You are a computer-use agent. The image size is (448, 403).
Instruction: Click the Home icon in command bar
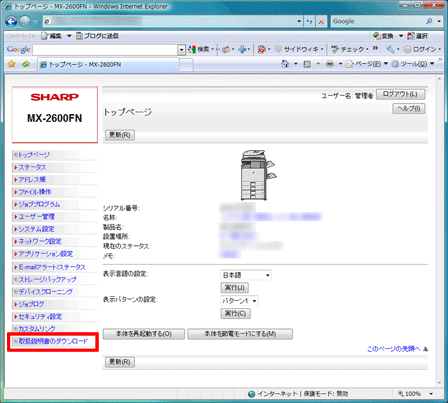point(285,64)
